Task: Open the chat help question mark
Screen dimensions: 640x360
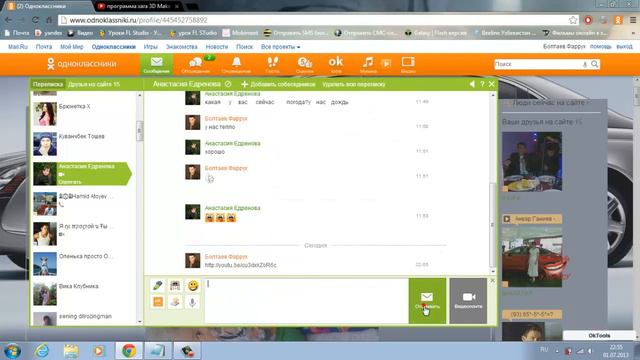Action: [x=482, y=84]
